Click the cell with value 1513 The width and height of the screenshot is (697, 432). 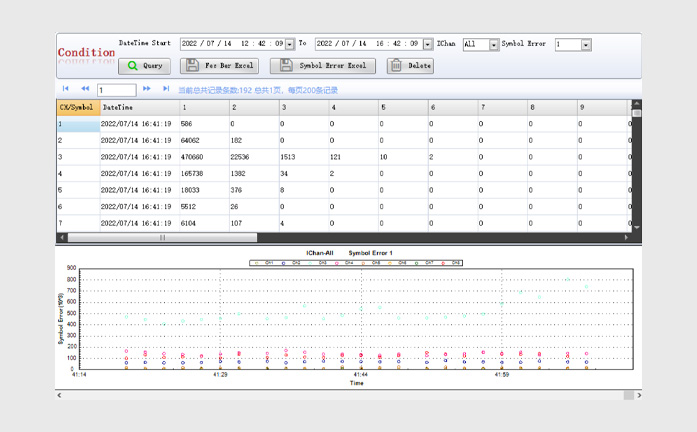(304, 157)
